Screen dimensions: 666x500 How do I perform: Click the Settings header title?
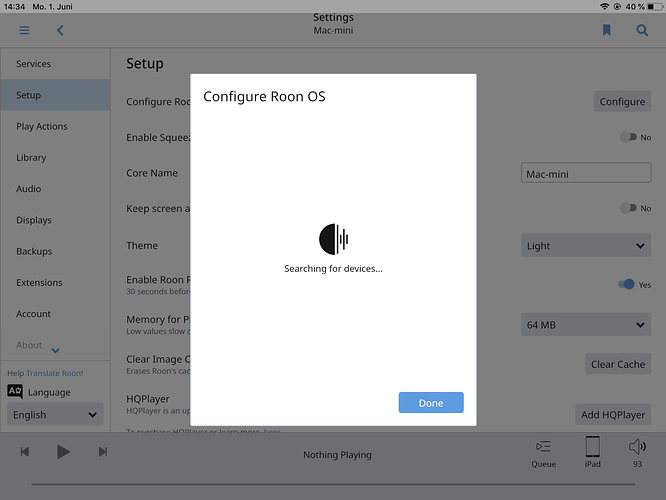(333, 17)
